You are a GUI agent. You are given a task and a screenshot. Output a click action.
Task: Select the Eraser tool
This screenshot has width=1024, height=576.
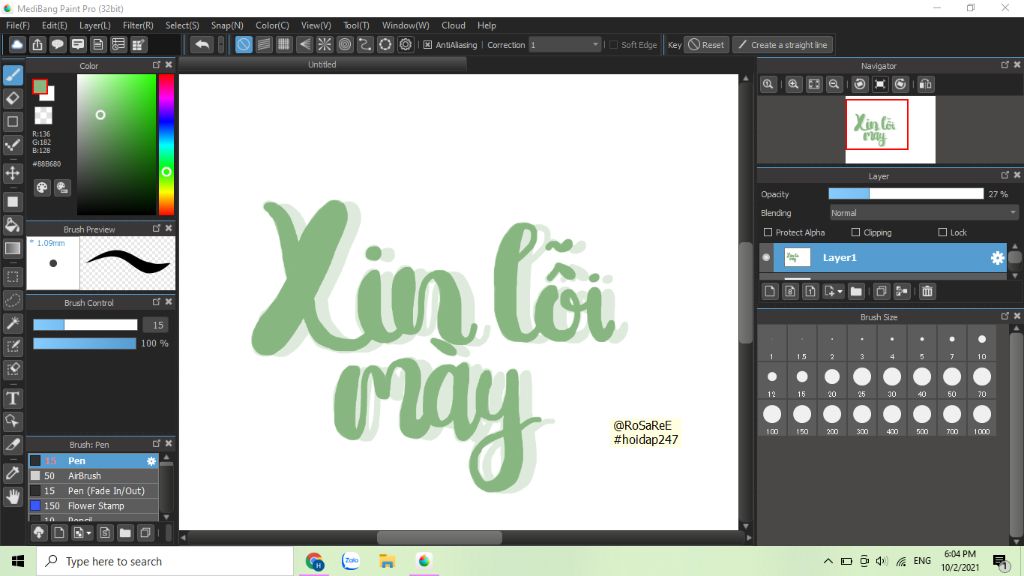tap(13, 99)
